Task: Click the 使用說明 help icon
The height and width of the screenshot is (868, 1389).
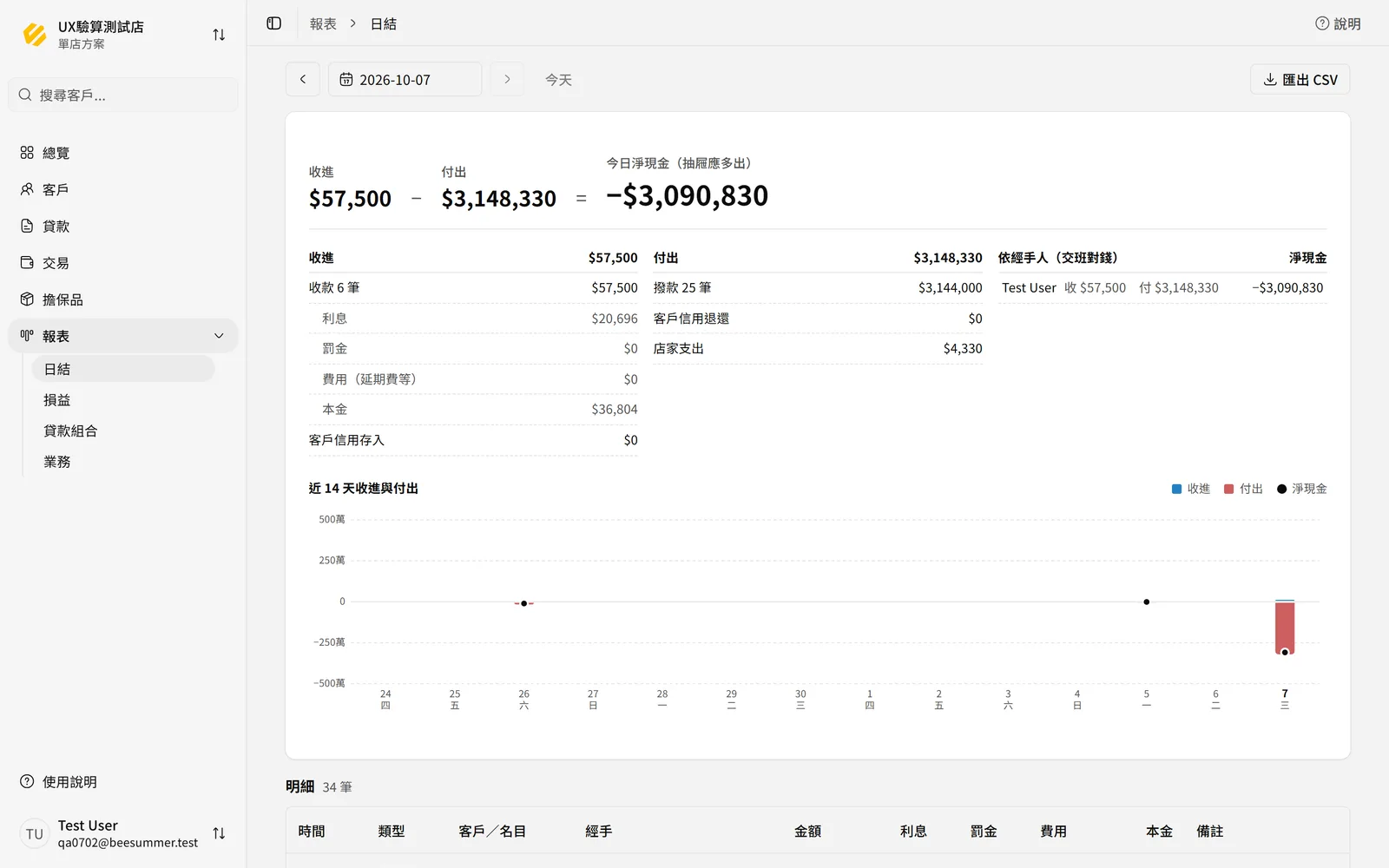Action: [x=27, y=781]
